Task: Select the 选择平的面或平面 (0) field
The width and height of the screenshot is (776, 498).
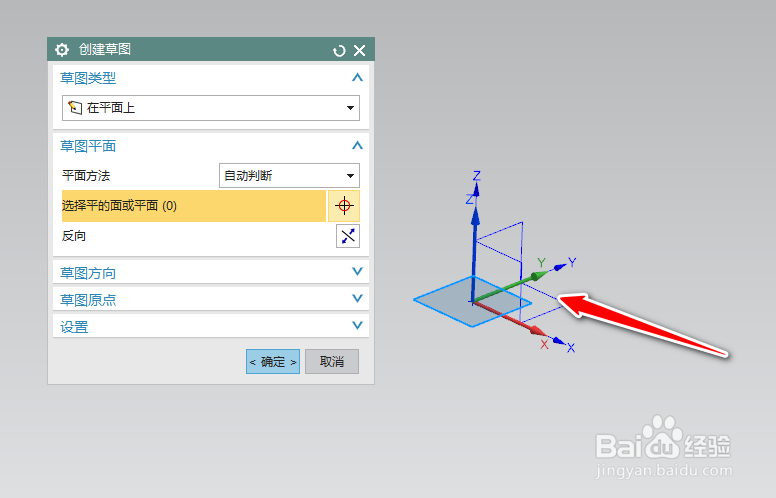Action: pyautogui.click(x=194, y=205)
